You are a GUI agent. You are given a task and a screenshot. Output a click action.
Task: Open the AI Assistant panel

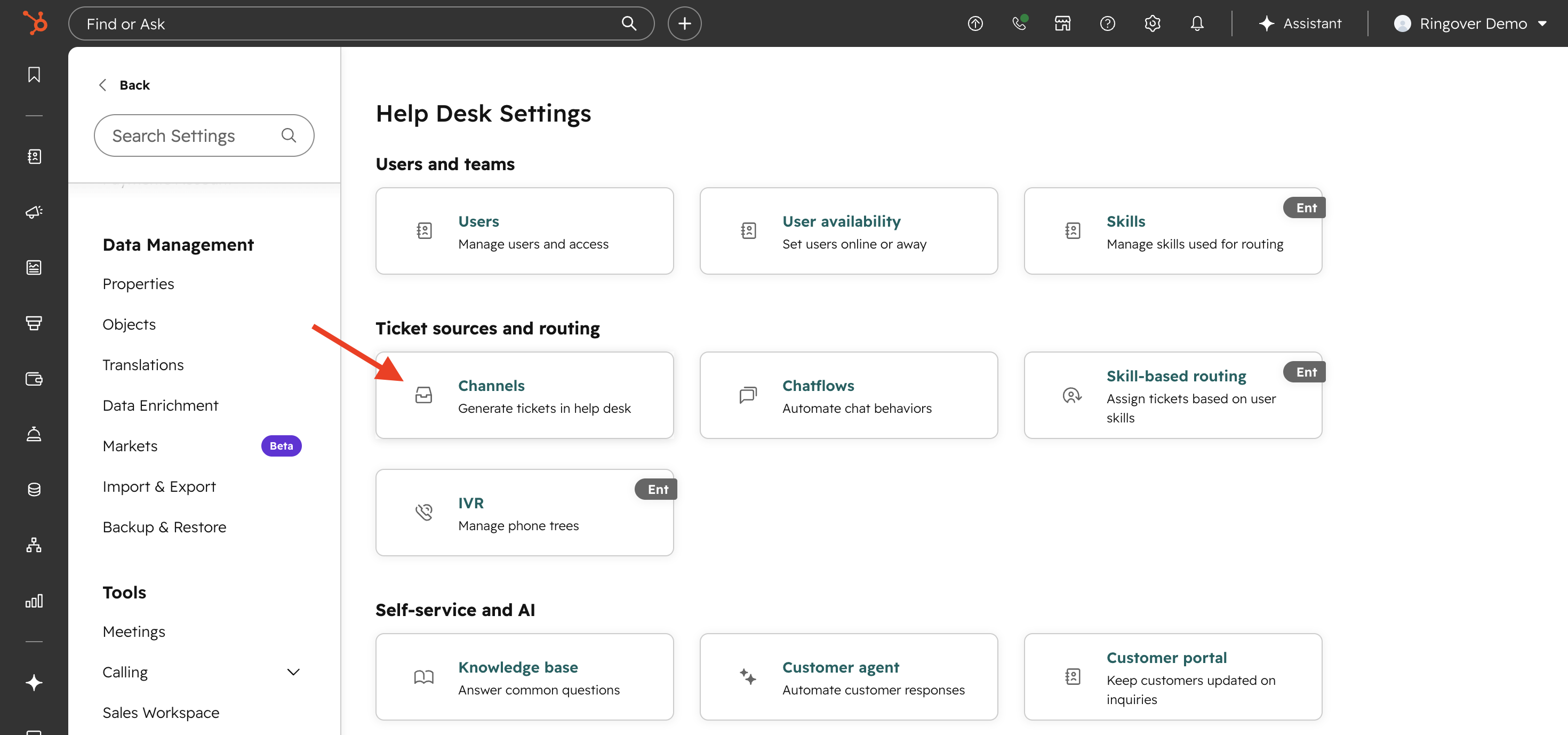(1300, 23)
